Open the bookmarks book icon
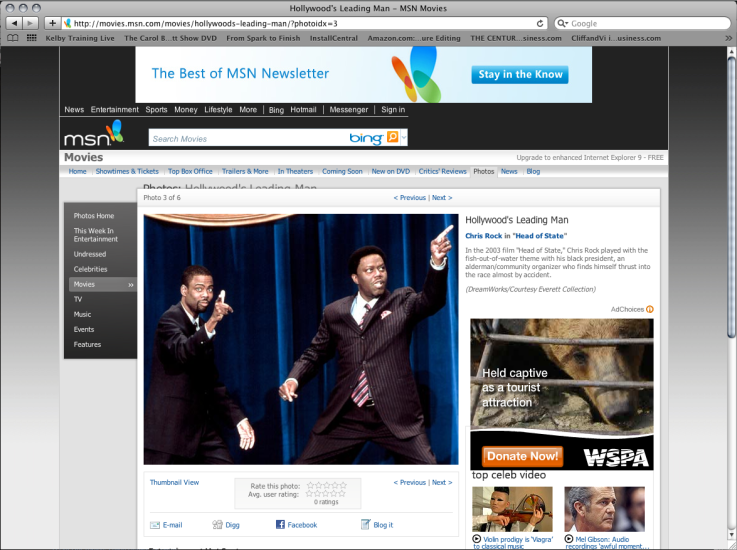 (13, 38)
